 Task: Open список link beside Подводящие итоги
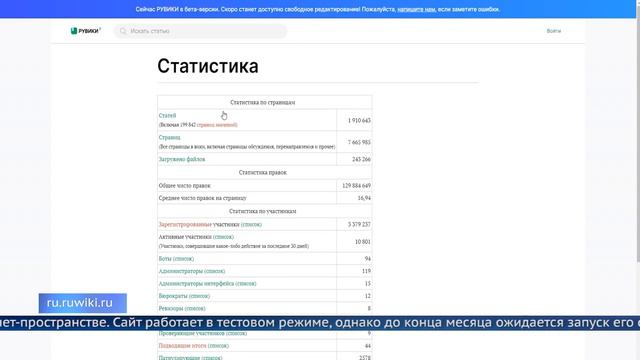(218, 346)
